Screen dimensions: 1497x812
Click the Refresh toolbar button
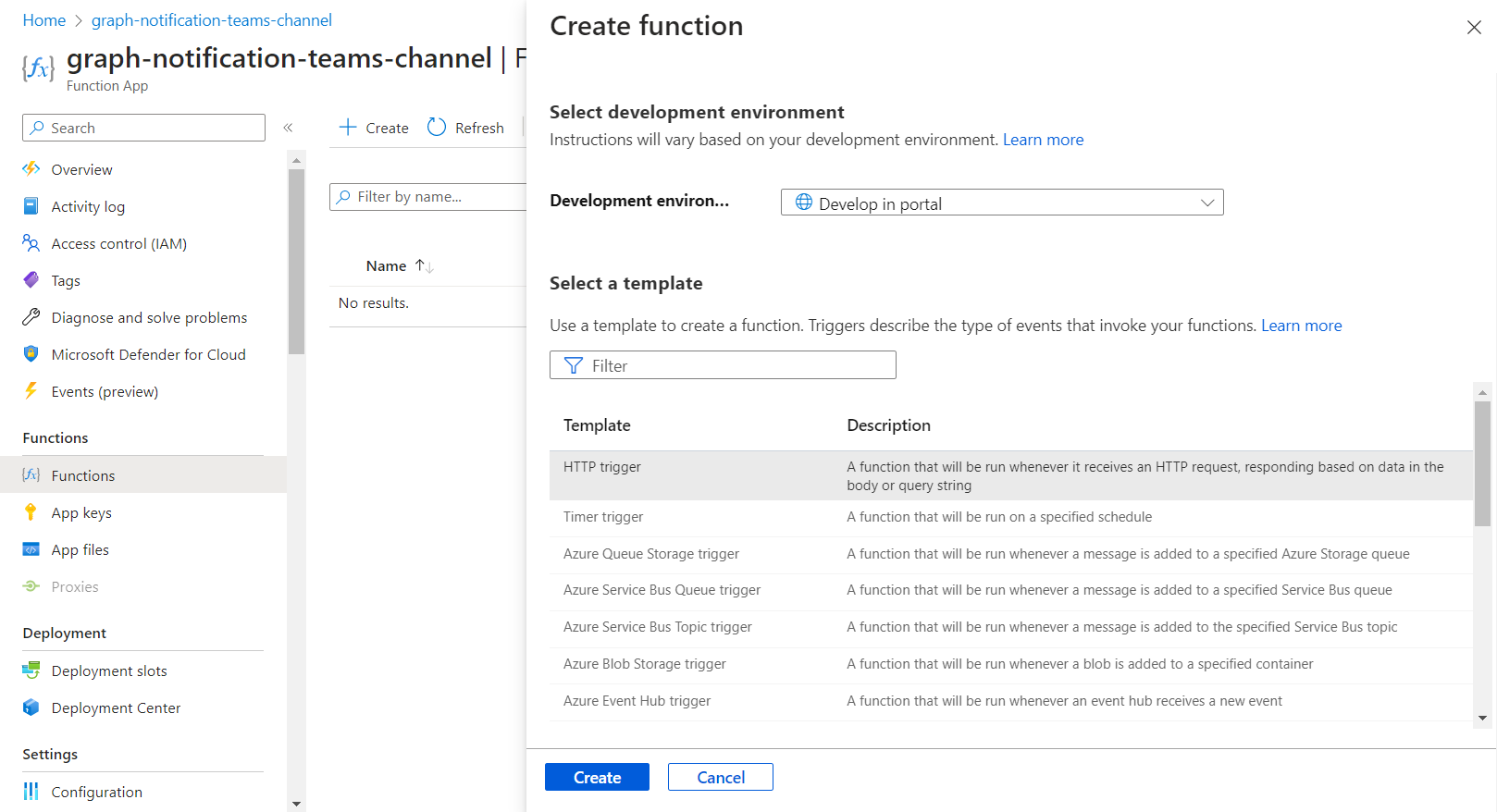pos(466,128)
